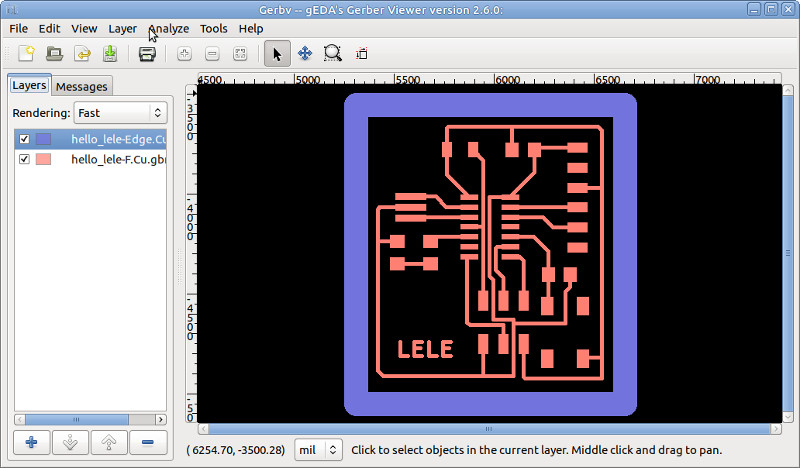This screenshot has width=800, height=468.
Task: Open the Tools menu
Action: click(x=214, y=29)
